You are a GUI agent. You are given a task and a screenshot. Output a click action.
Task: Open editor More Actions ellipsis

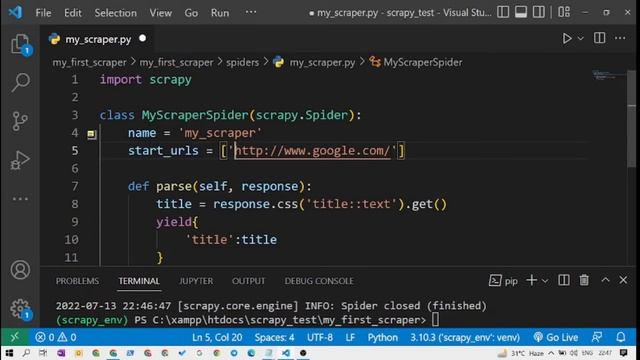point(620,38)
